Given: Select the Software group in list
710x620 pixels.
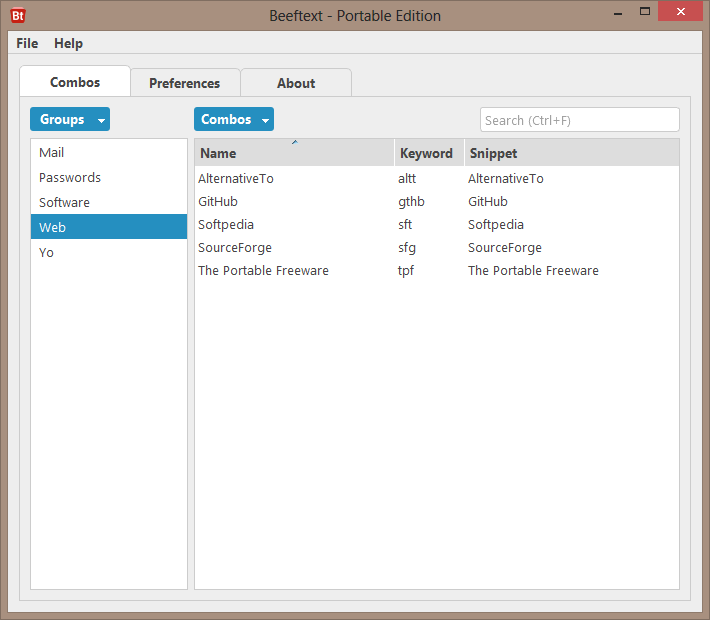Looking at the screenshot, I should click(64, 202).
